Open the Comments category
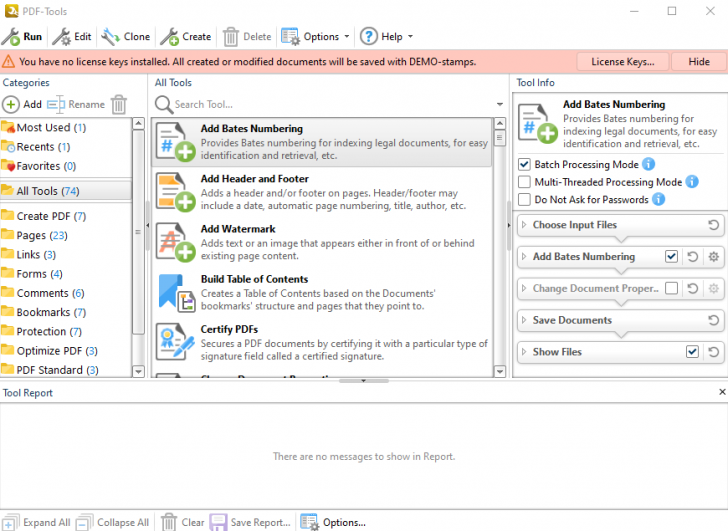Image resolution: width=728 pixels, height=531 pixels. pos(66,293)
